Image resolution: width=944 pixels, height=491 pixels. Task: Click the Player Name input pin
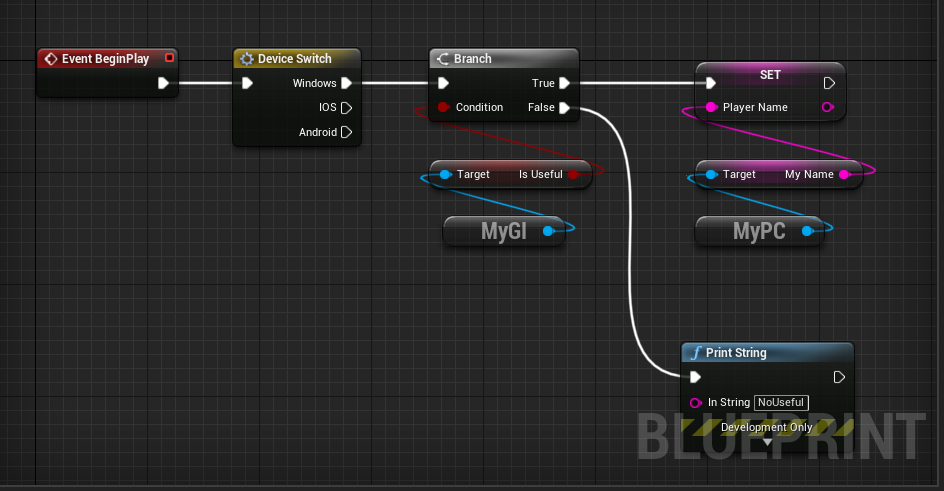(711, 107)
